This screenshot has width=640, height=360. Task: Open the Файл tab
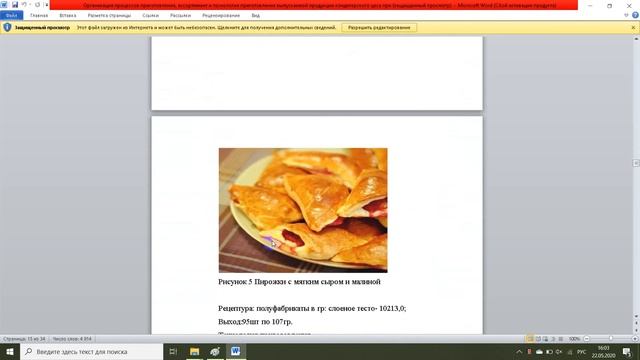[x=11, y=16]
